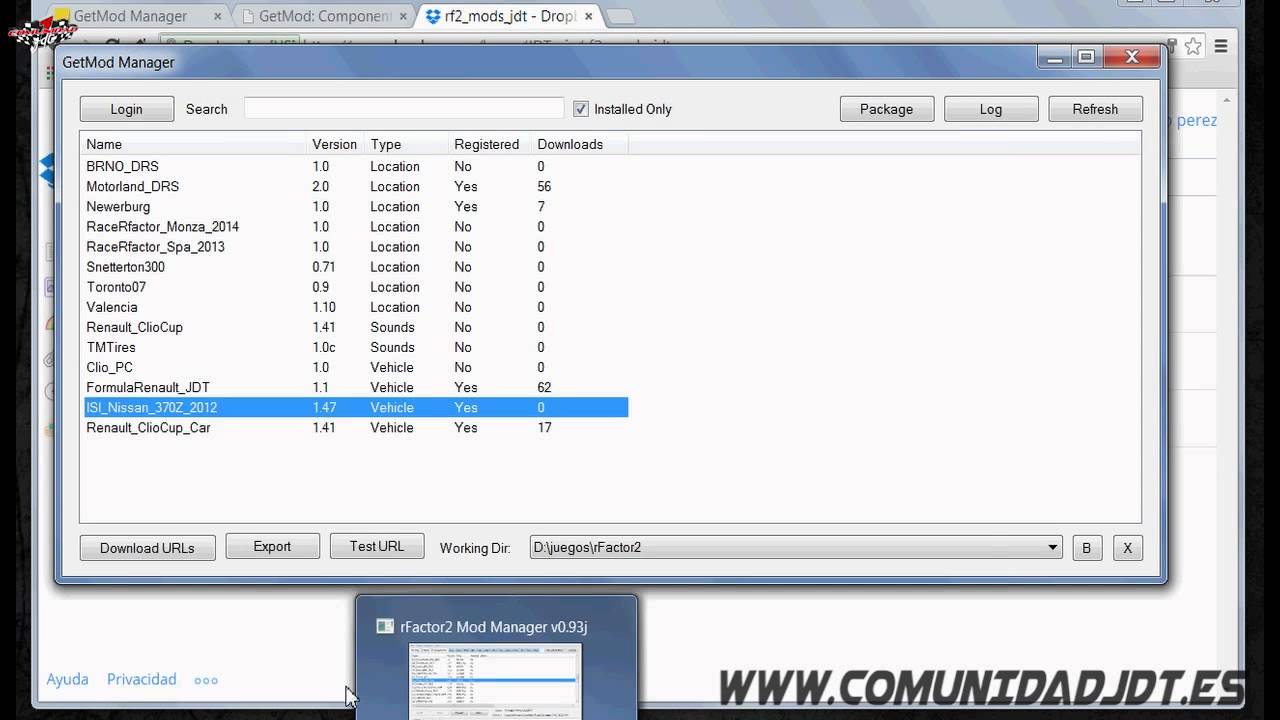This screenshot has height=720, width=1280.
Task: Bookmark page with star icon
Action: 1193,46
